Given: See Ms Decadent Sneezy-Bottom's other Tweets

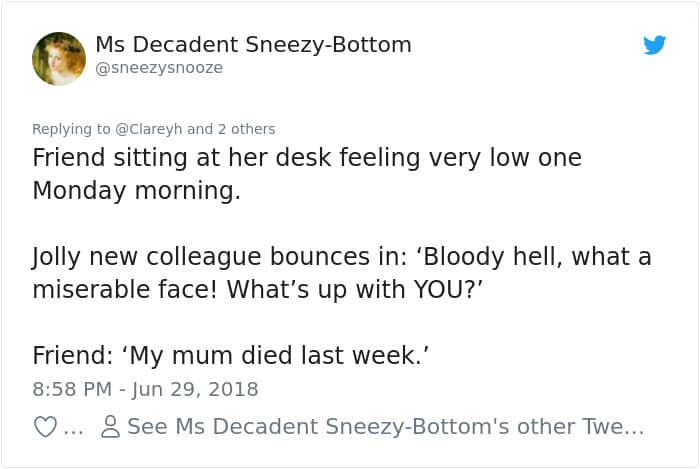Looking at the screenshot, I should [x=385, y=427].
